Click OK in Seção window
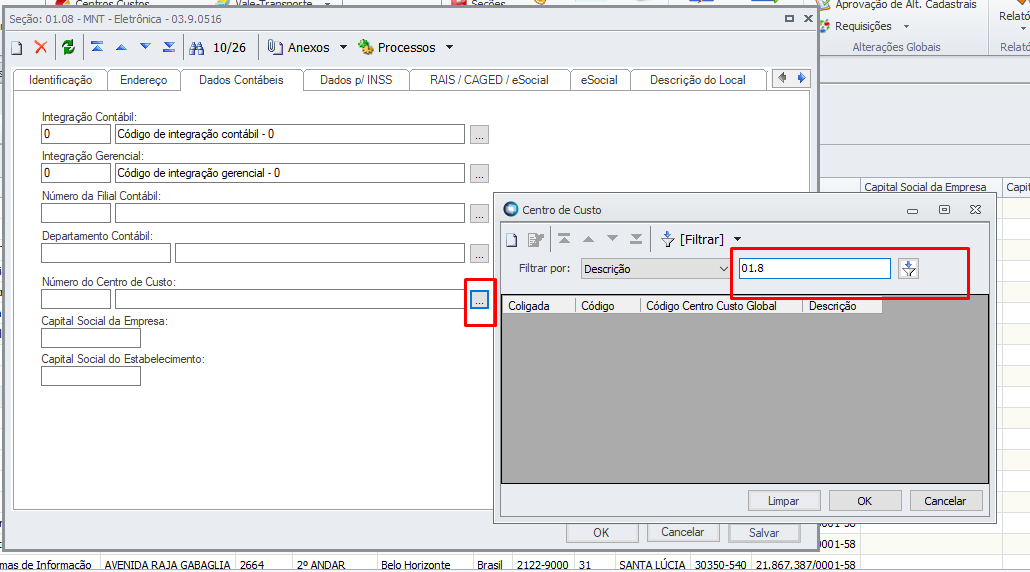This screenshot has width=1030, height=572. 601,533
